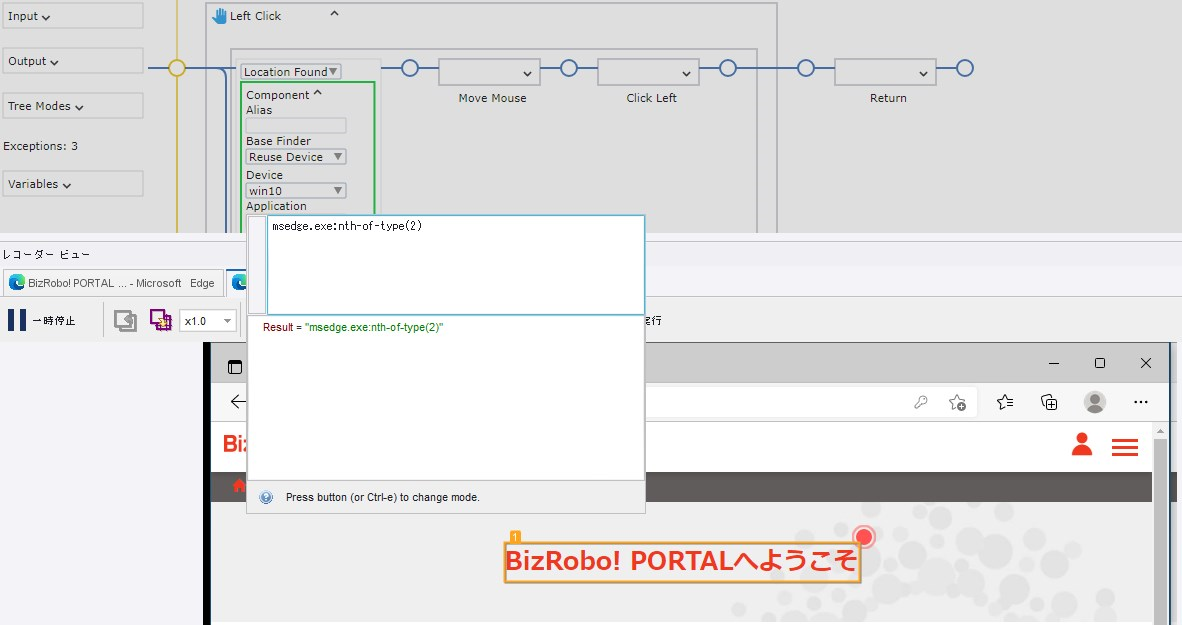Click the Result expression output text
Screen dimensions: 1182x625
pyautogui.click(x=353, y=327)
